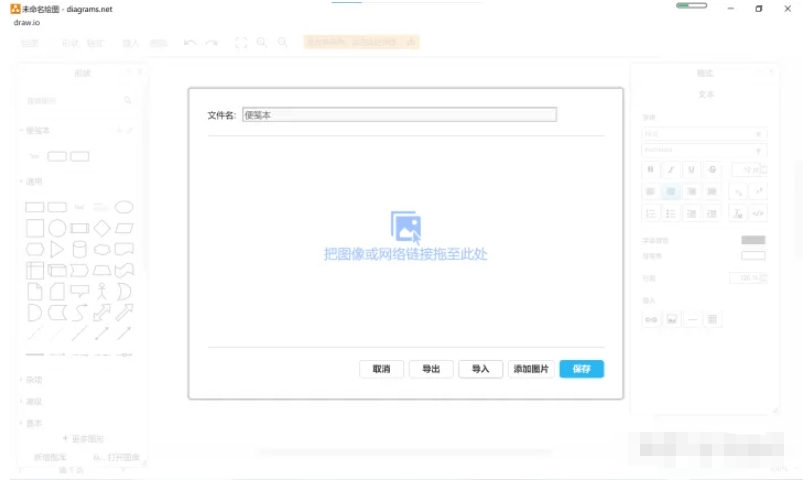Click the shapes search magnifier icon

(x=128, y=100)
